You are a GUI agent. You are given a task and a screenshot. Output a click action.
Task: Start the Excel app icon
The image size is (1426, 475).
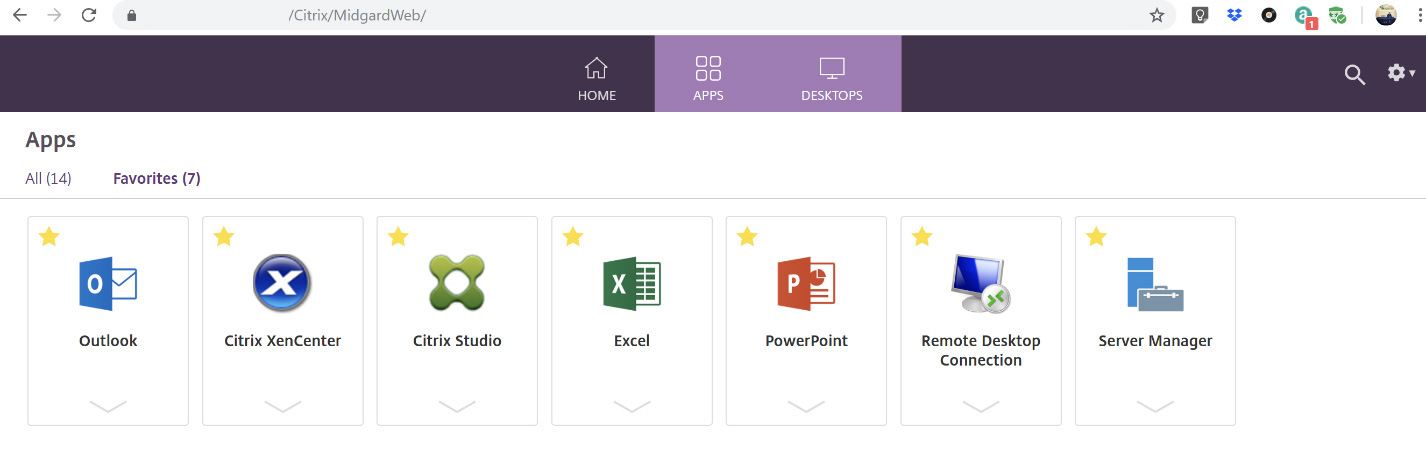tap(632, 283)
